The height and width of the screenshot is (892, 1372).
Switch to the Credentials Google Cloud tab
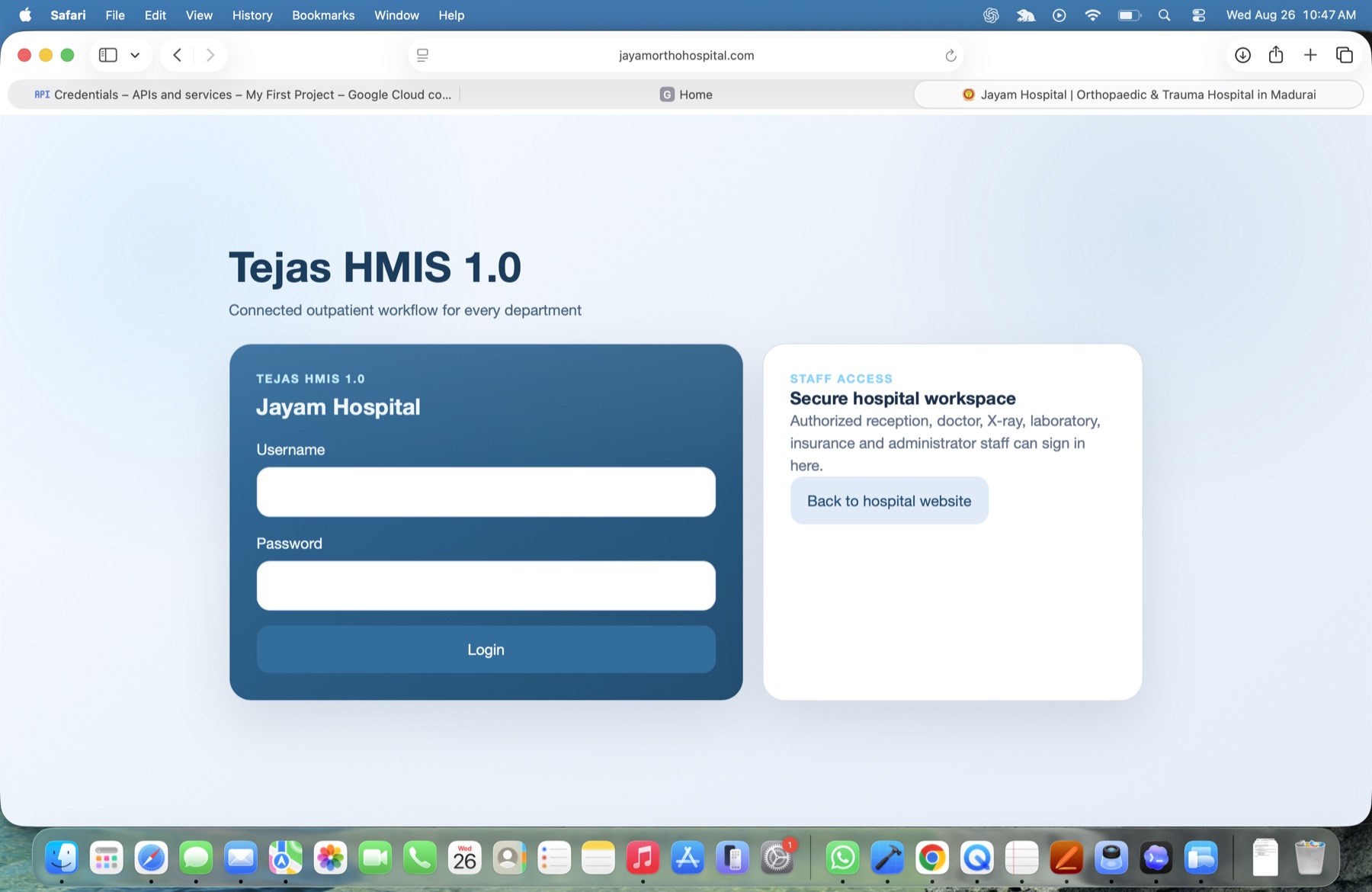click(x=242, y=95)
